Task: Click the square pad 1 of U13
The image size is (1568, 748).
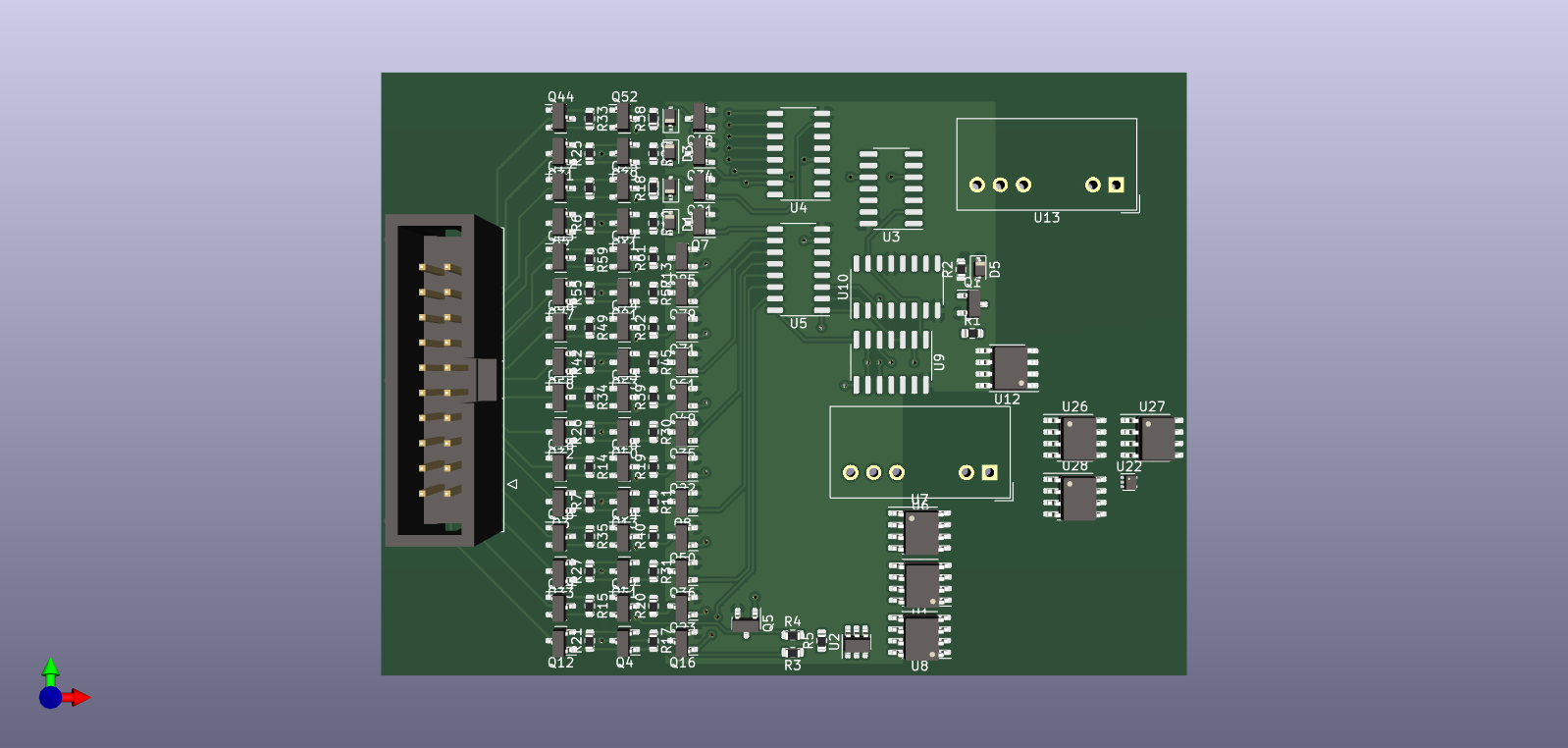Action: coord(1116,185)
